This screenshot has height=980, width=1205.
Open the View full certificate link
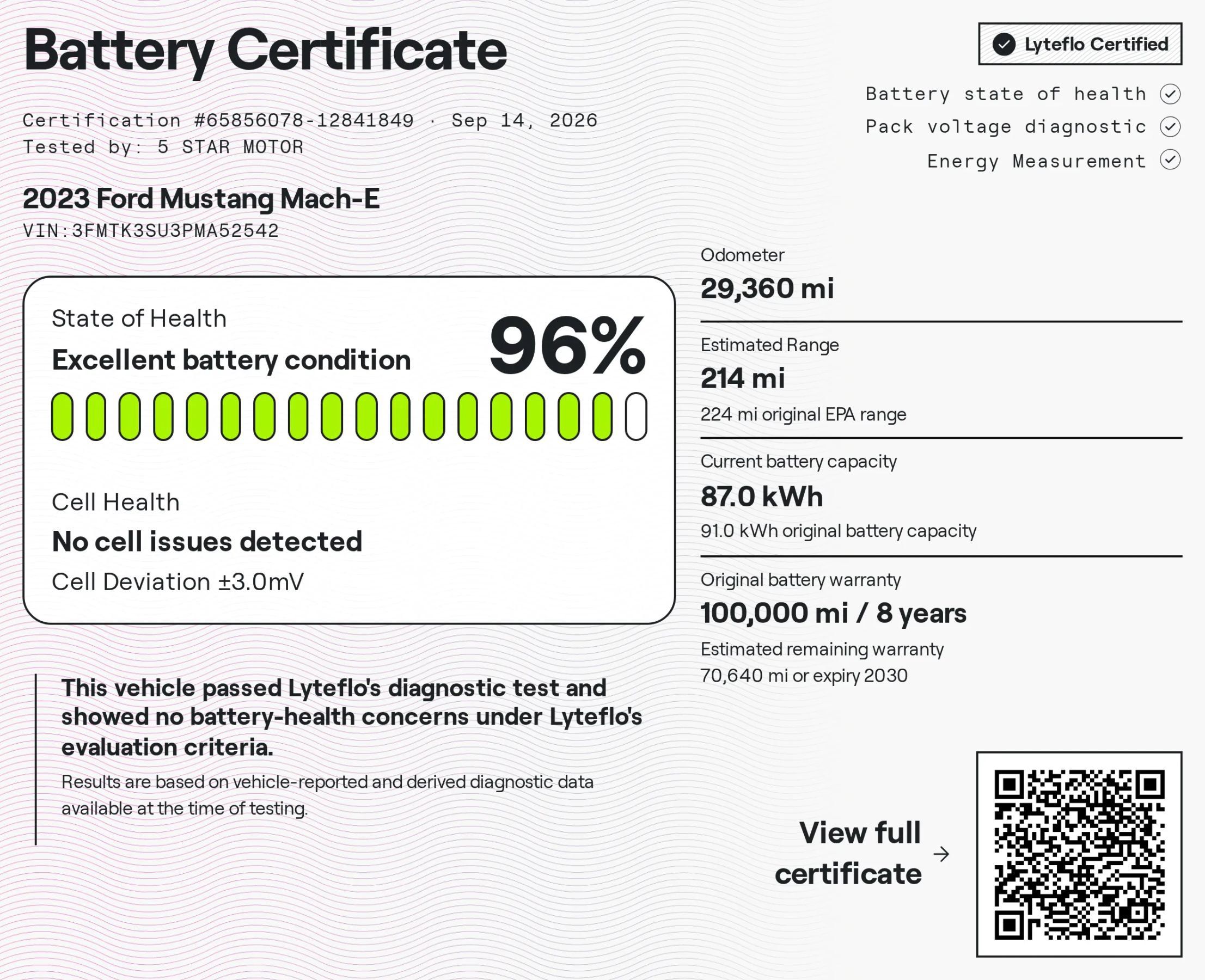point(848,853)
